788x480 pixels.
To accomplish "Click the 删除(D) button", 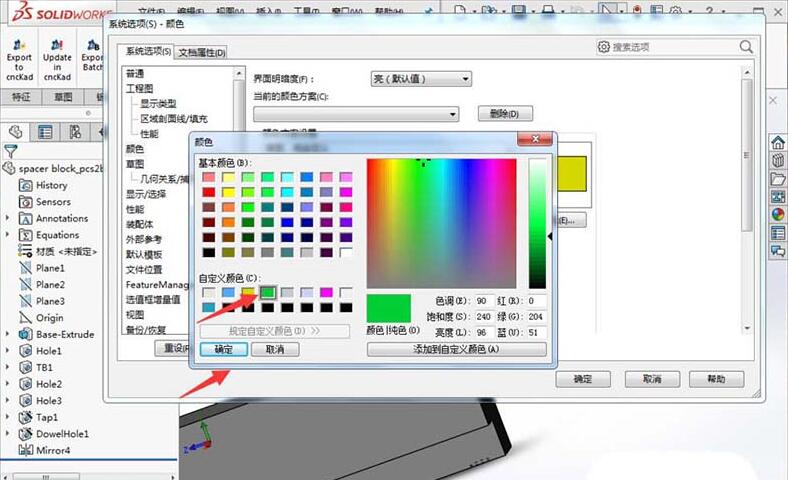I will [505, 114].
